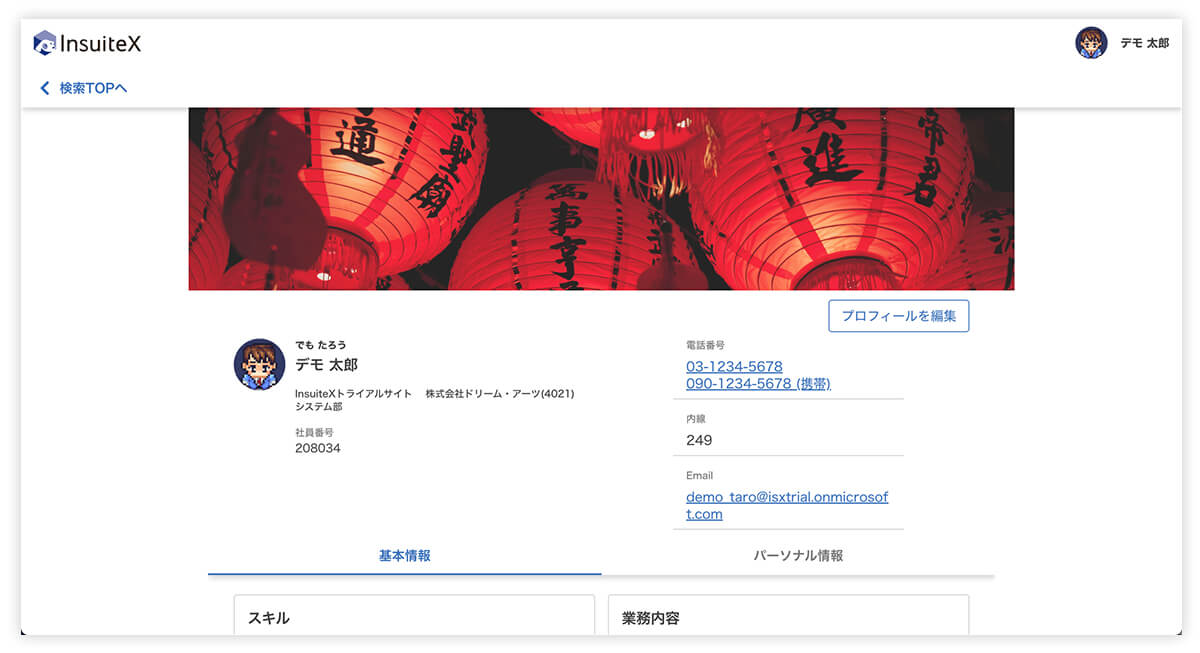Click the プロフィールを編集 button
Viewport: 1200px width, 653px height.
click(899, 316)
